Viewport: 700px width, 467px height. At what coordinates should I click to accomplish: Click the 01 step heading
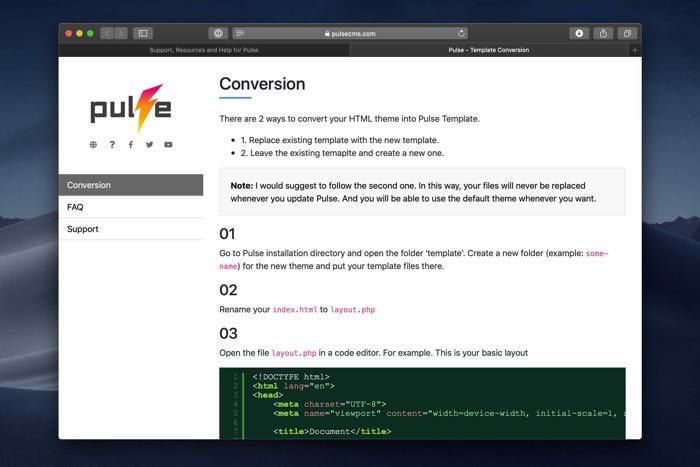pos(227,234)
